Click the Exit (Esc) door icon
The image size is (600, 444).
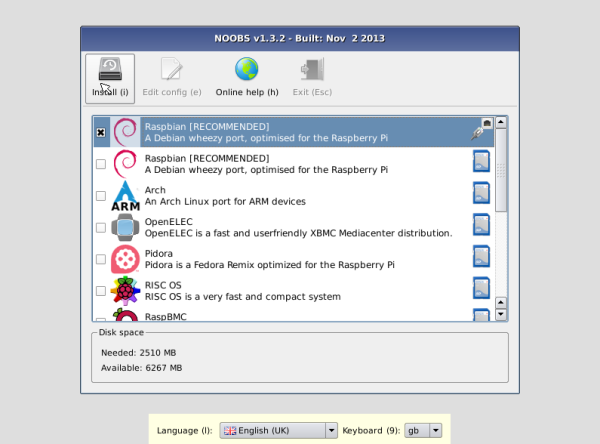point(313,69)
